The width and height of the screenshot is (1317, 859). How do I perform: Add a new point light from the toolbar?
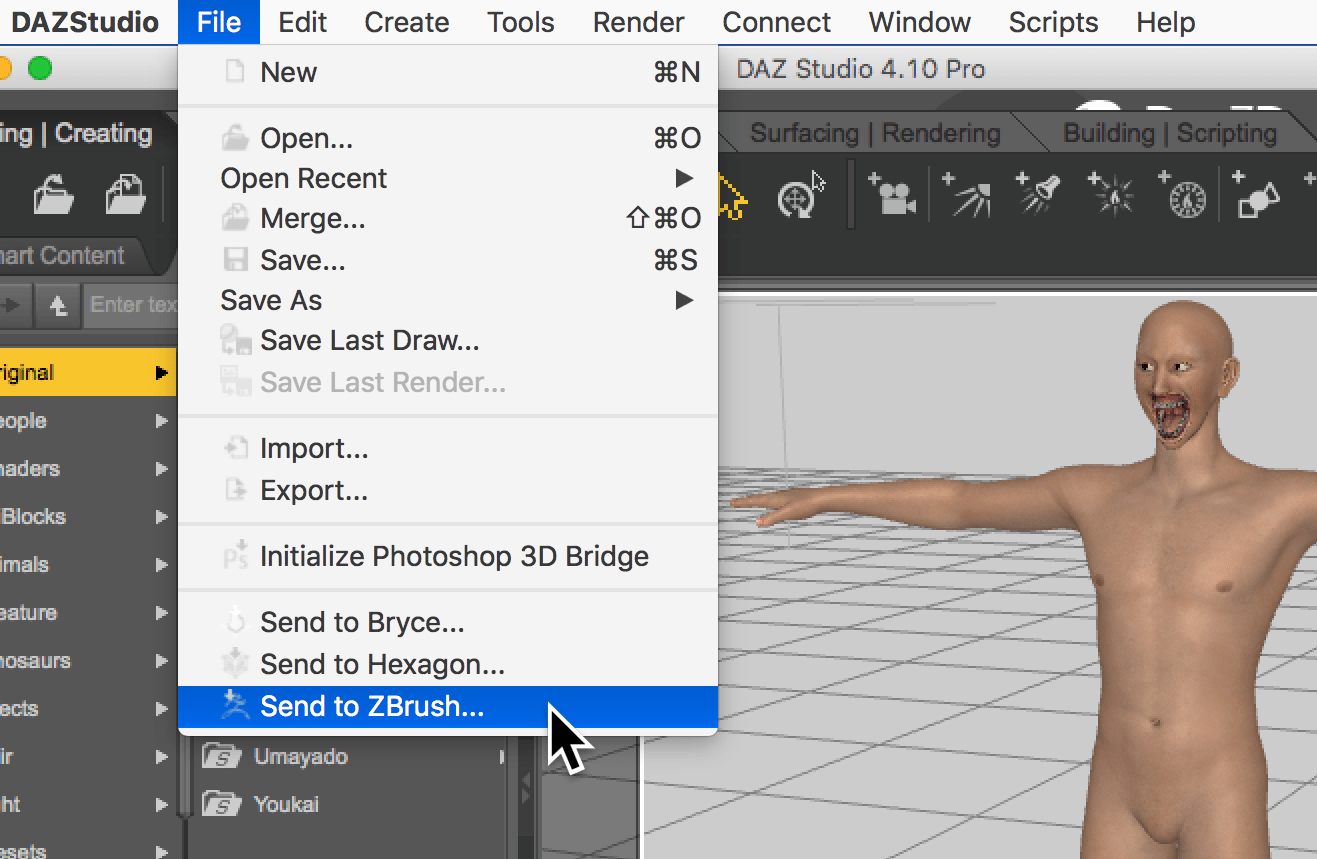point(1112,194)
